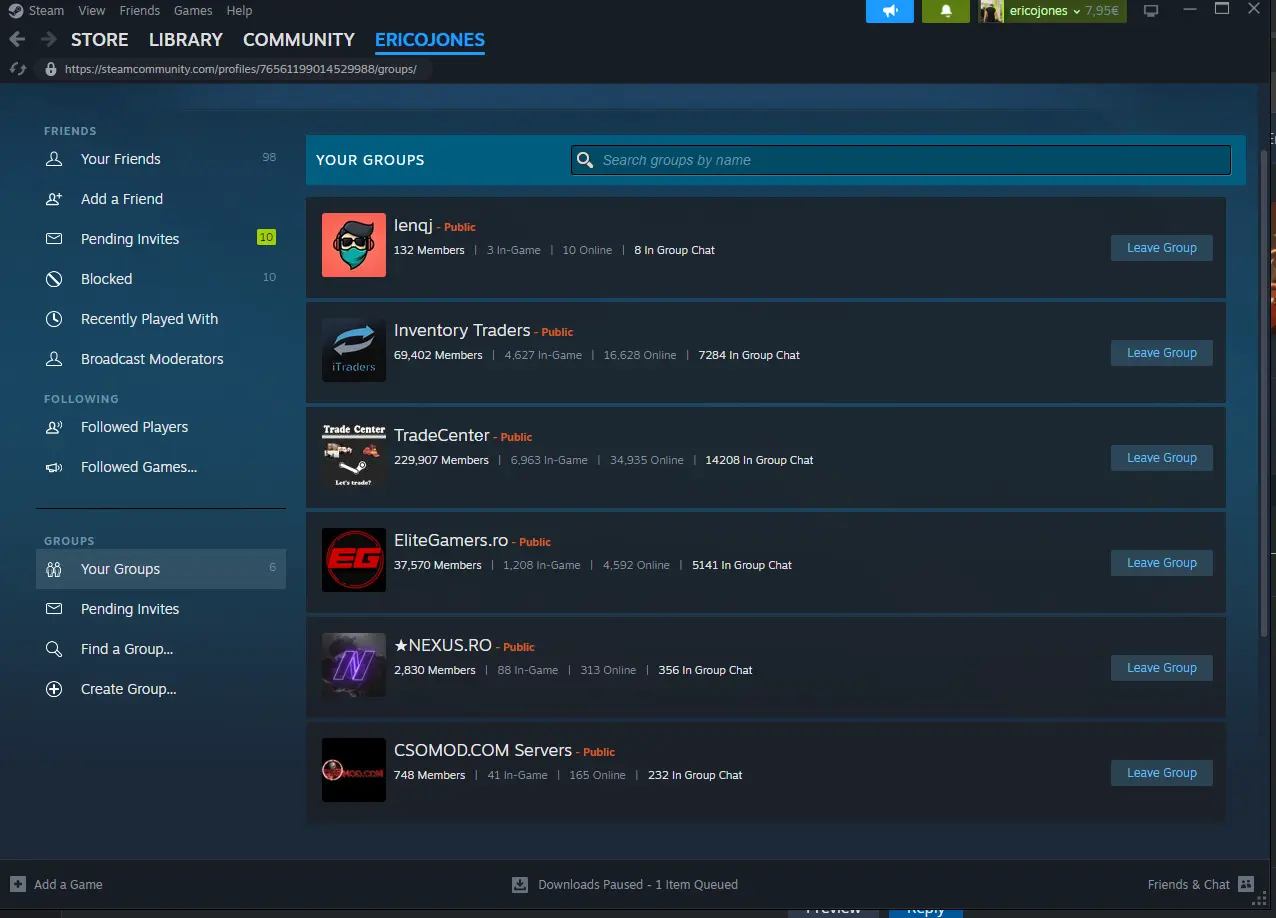Open the TradeCenter group link

click(x=442, y=435)
